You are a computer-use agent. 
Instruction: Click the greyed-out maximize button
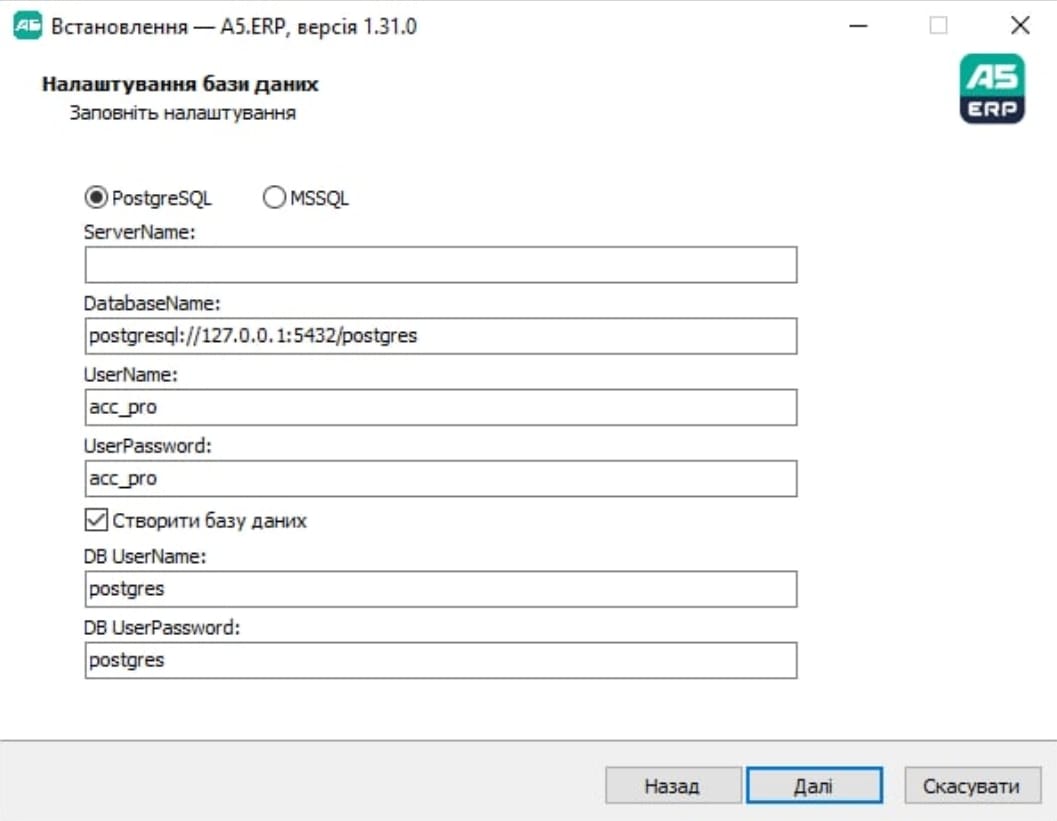[x=938, y=27]
